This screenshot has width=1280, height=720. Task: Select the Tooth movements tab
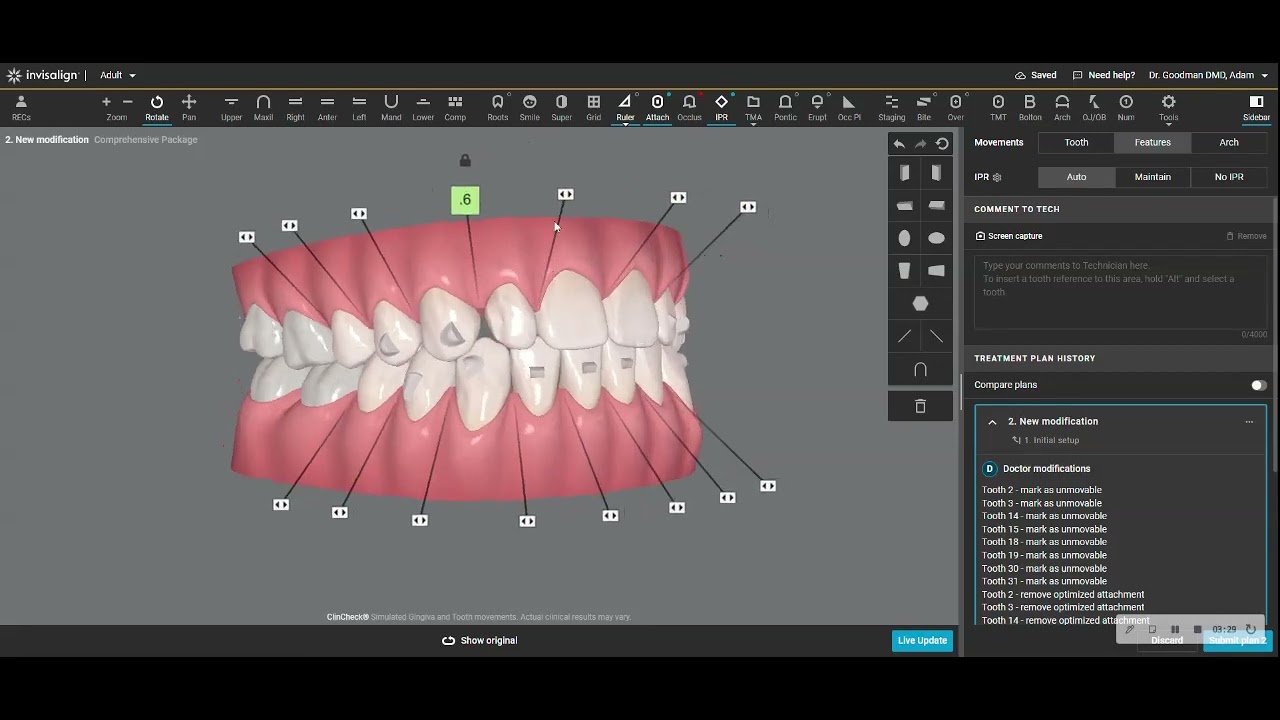point(1076,142)
